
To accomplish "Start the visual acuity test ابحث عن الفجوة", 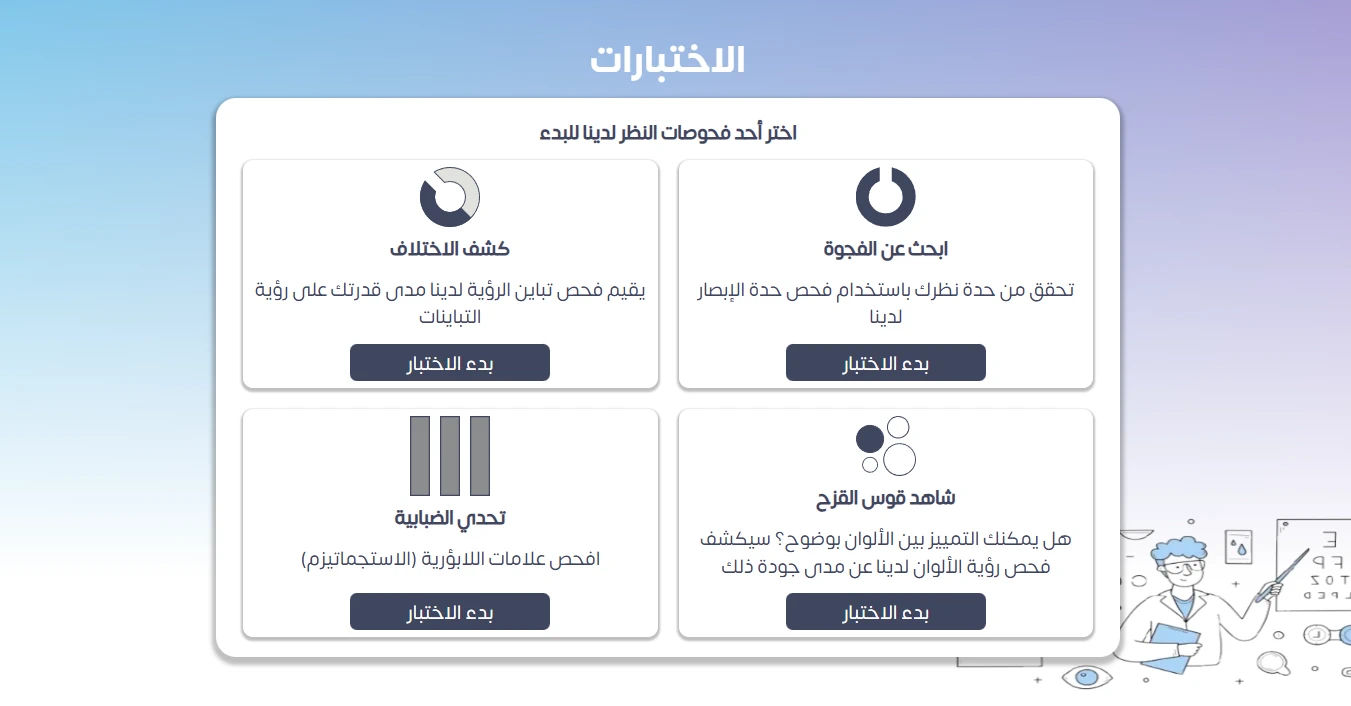I will 886,363.
